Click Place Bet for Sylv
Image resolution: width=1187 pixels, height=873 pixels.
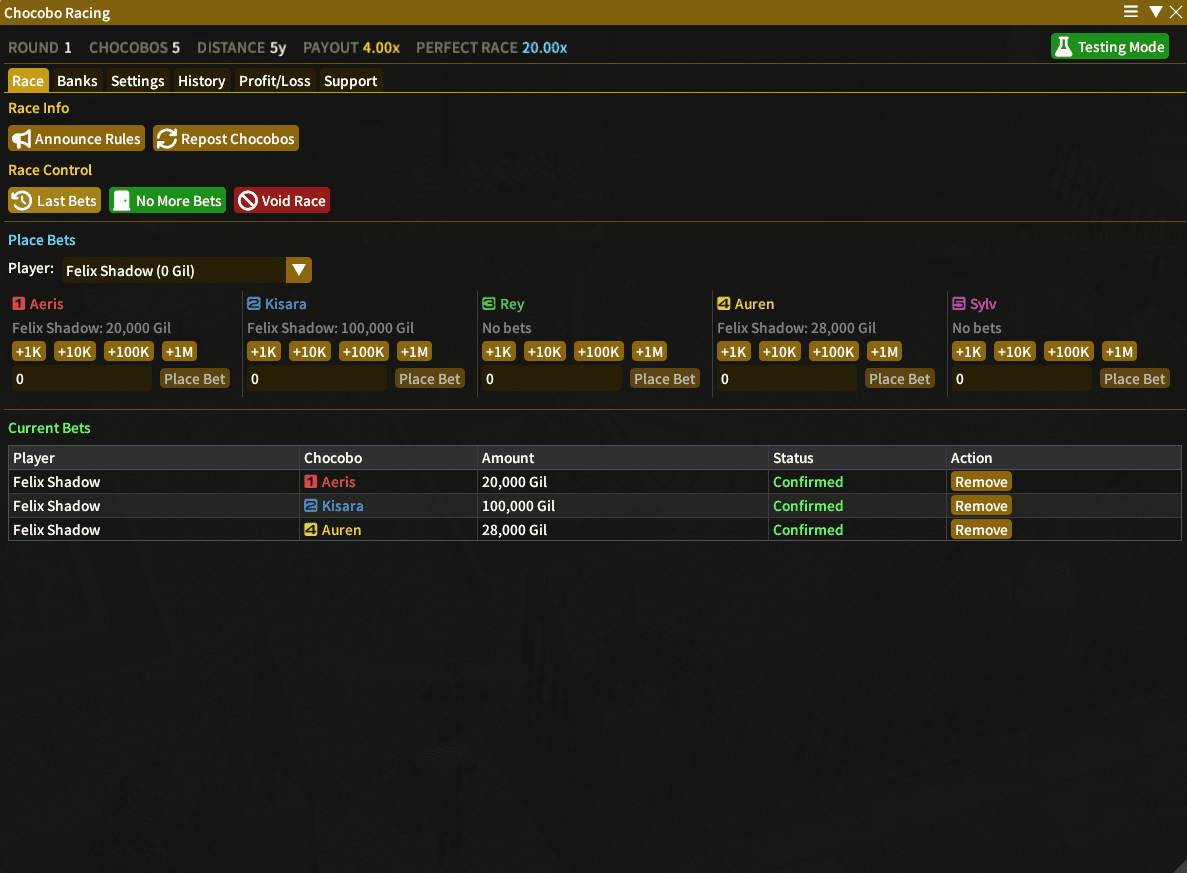[1134, 379]
